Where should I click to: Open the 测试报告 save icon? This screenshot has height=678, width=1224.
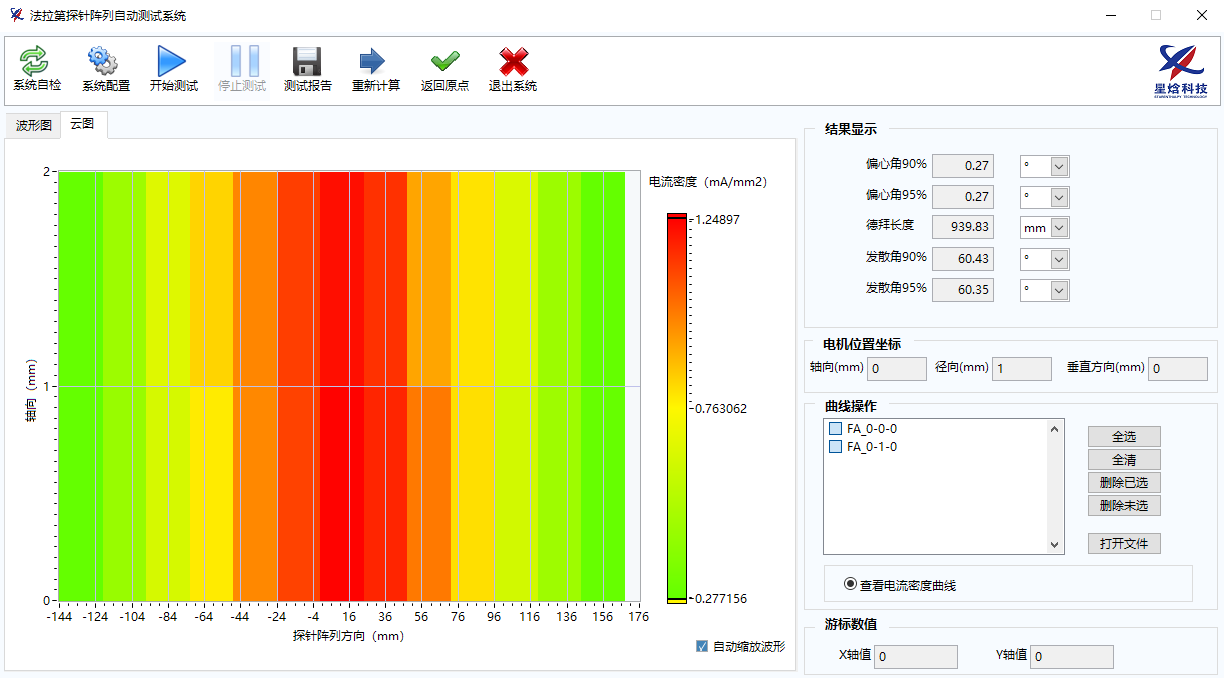pos(307,63)
